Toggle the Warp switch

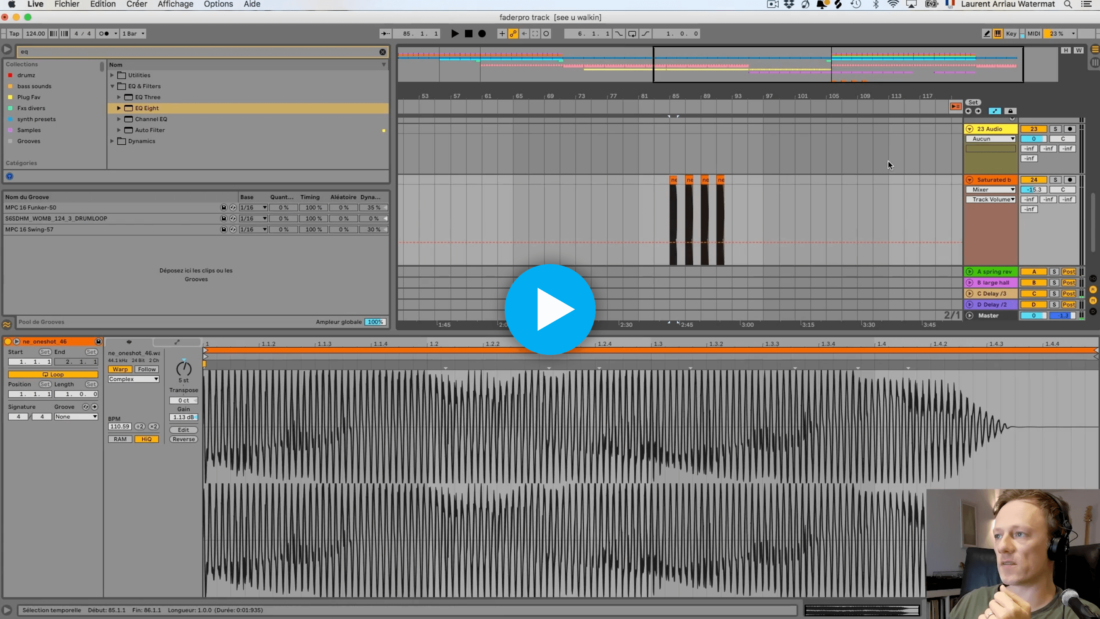(120, 369)
